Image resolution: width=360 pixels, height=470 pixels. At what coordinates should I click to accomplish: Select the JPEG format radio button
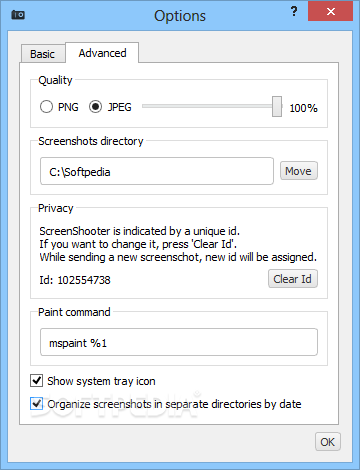95,107
